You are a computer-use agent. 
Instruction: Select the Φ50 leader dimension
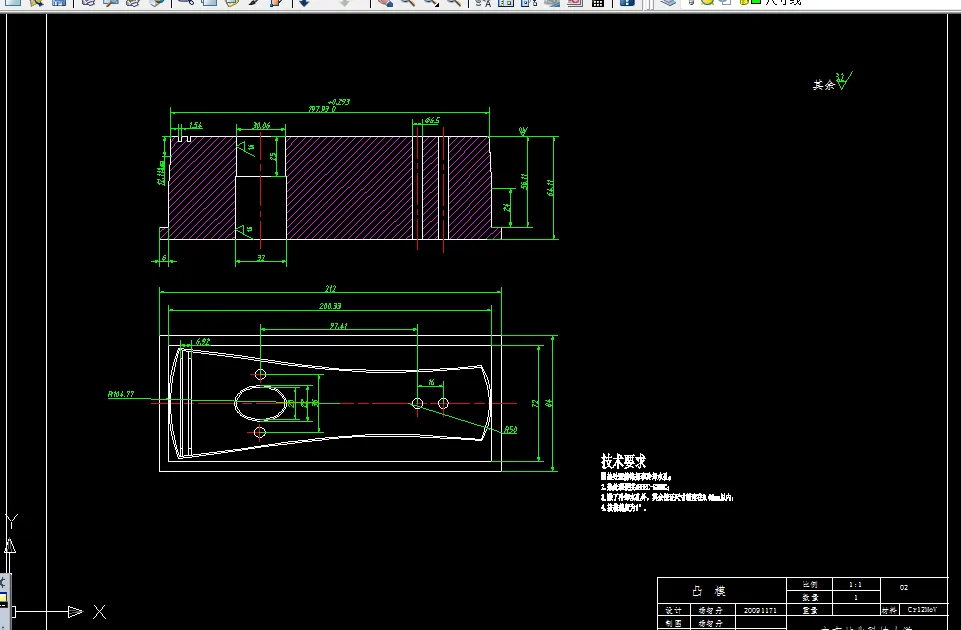click(511, 430)
